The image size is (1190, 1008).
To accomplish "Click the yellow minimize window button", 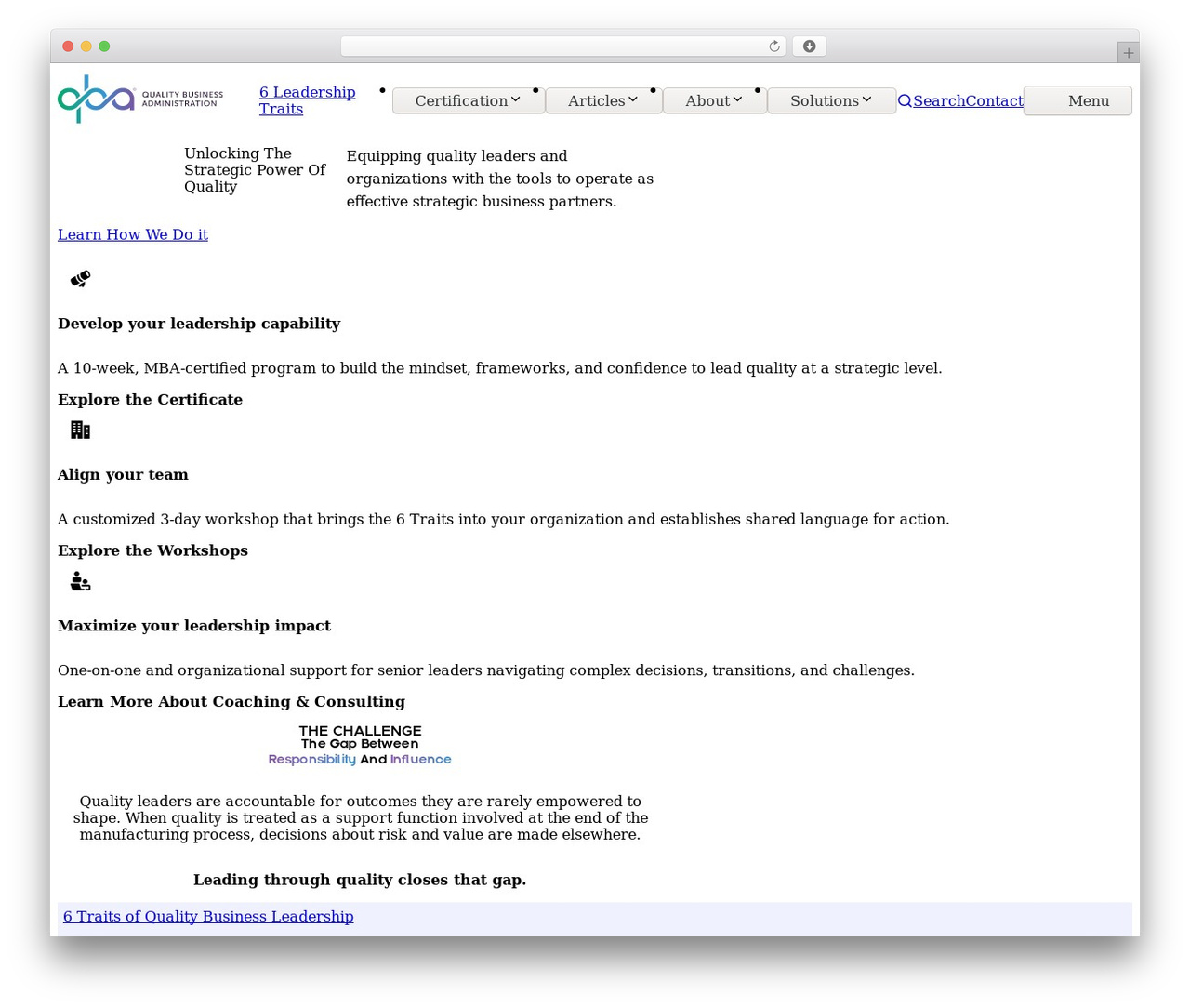I will click(x=86, y=46).
